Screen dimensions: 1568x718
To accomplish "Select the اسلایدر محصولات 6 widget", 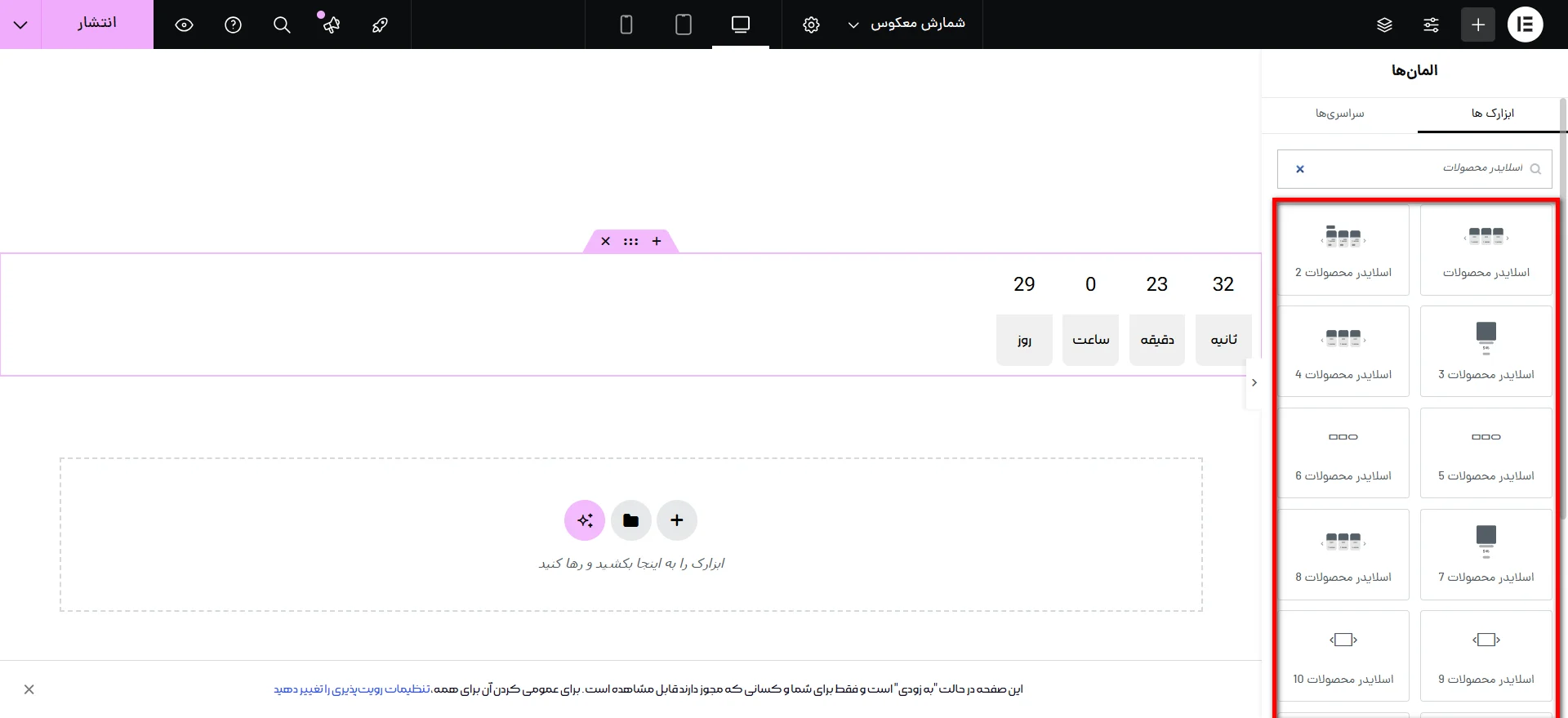I will pyautogui.click(x=1343, y=453).
